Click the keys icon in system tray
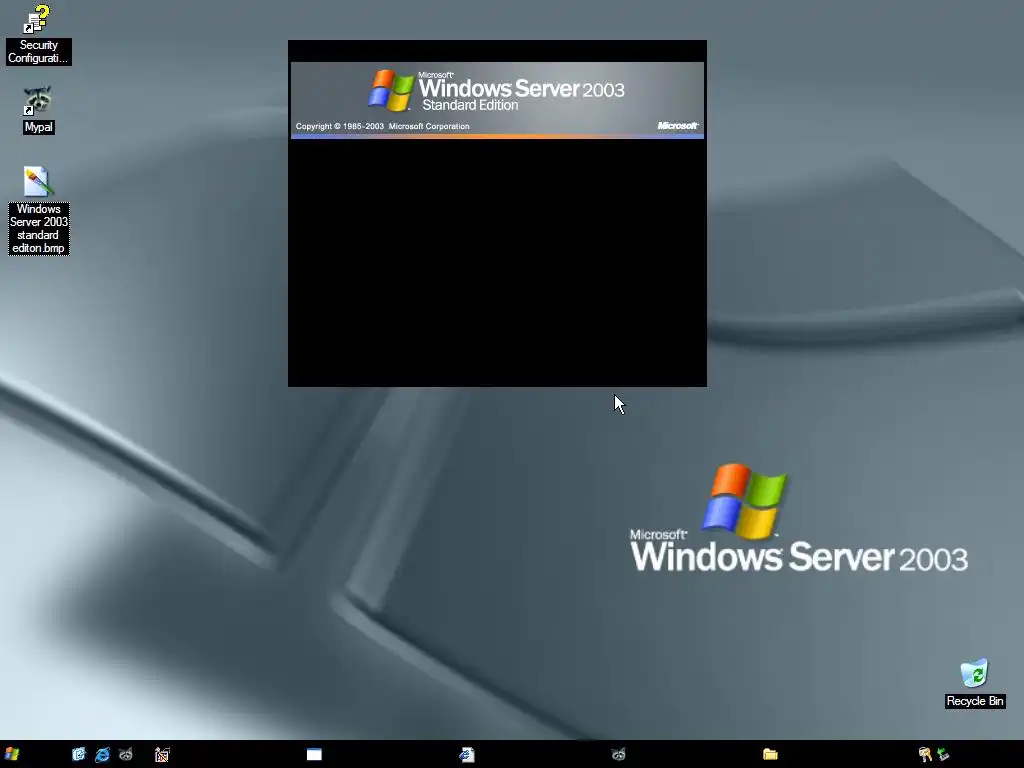The height and width of the screenshot is (768, 1024). click(x=925, y=754)
